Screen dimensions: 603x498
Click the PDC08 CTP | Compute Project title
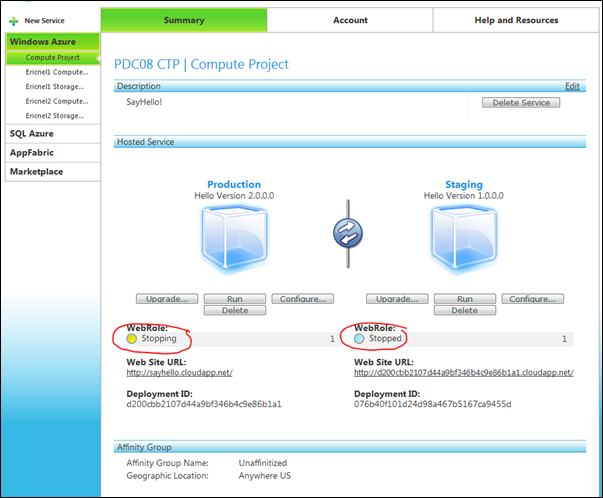201,64
